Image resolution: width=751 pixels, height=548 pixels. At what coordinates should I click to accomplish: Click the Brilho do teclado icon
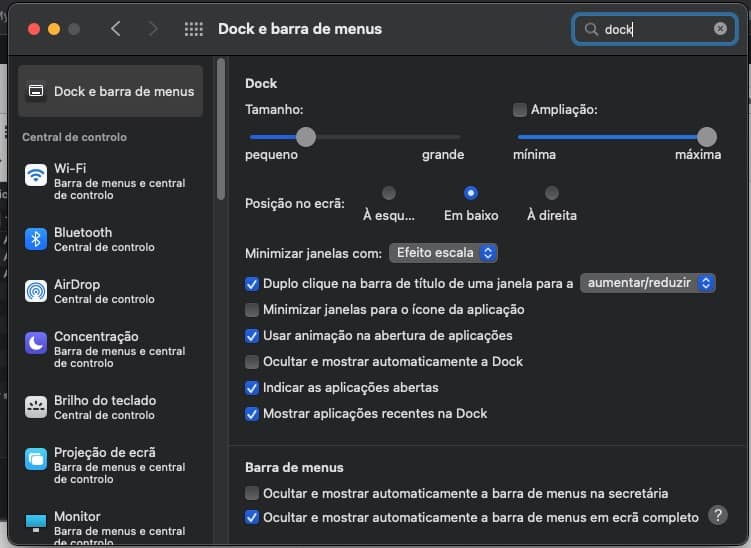coord(36,407)
